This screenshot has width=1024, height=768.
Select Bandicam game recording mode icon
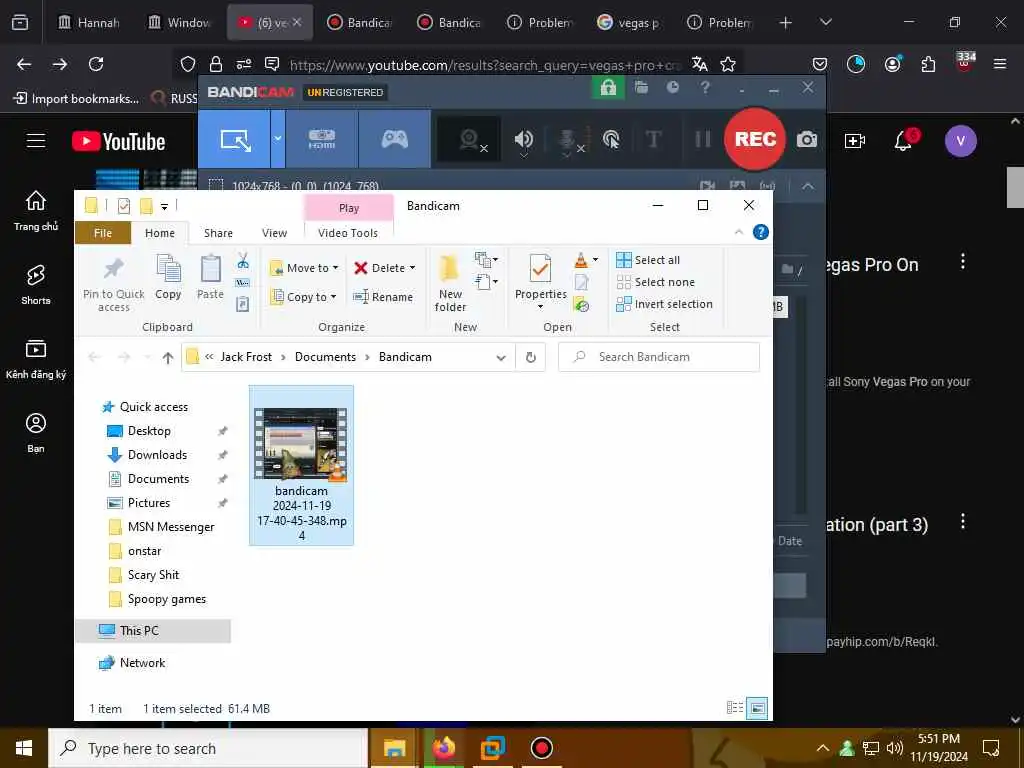click(x=394, y=139)
